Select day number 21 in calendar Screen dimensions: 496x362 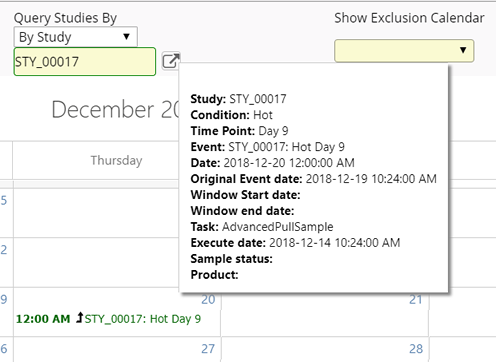click(416, 299)
